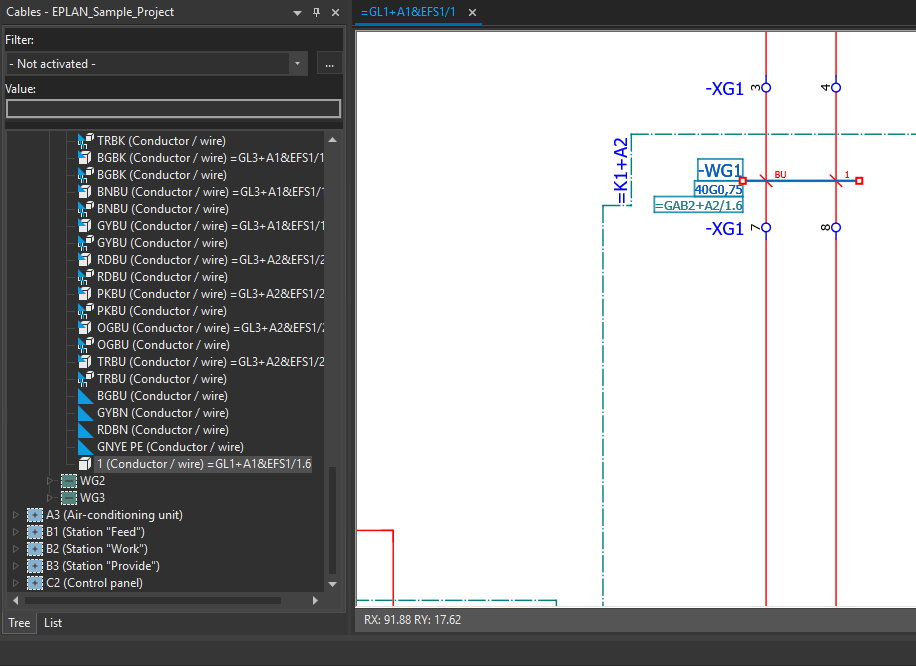Click the TRBK conductor/wire icon
Screen dimensions: 916x666
point(85,140)
